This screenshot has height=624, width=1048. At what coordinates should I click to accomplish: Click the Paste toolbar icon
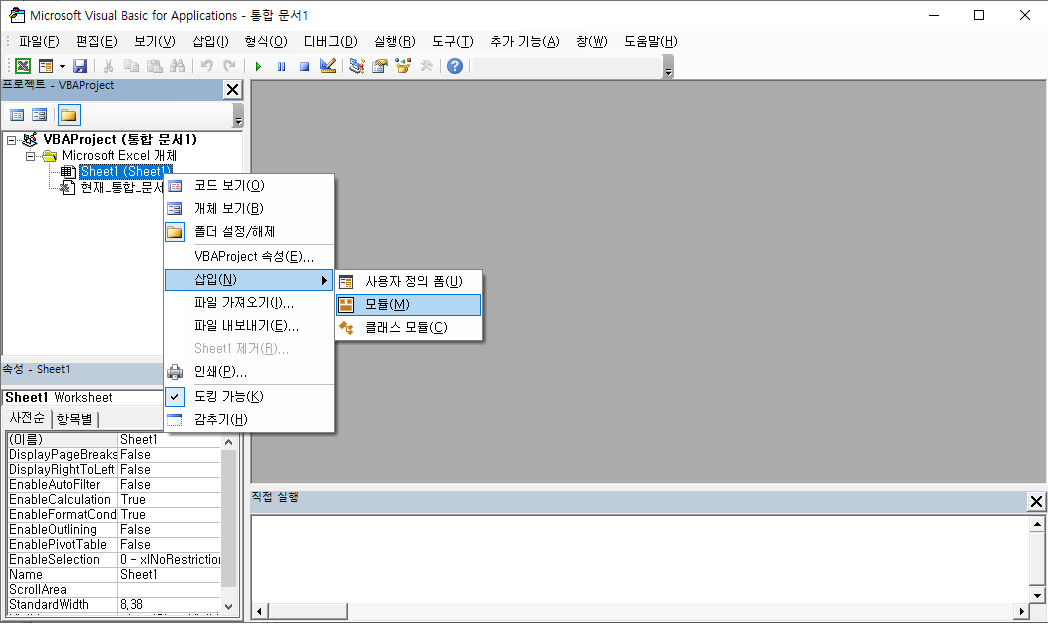154,66
